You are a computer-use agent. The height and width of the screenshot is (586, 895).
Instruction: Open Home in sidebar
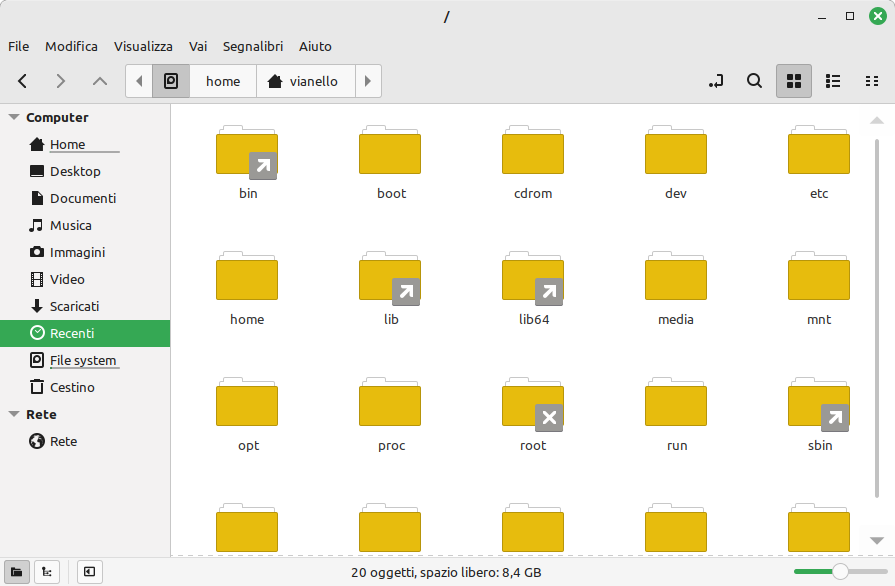pyautogui.click(x=85, y=144)
